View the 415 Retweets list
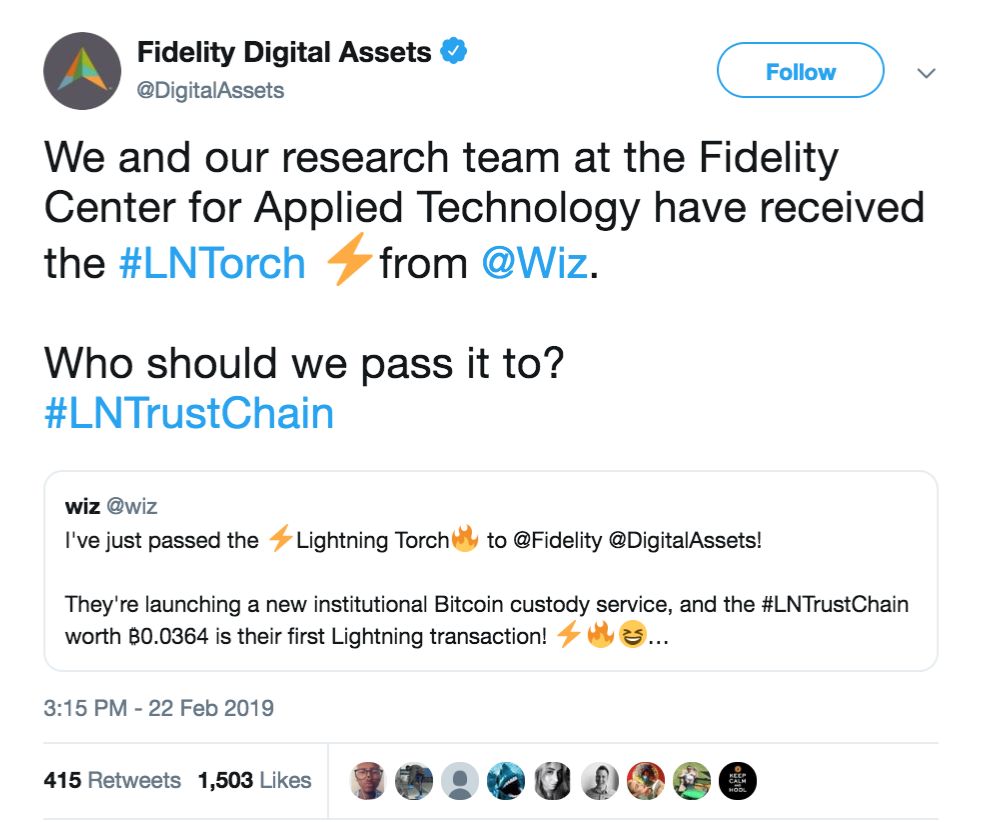Image resolution: width=988 pixels, height=822 pixels. point(112,780)
